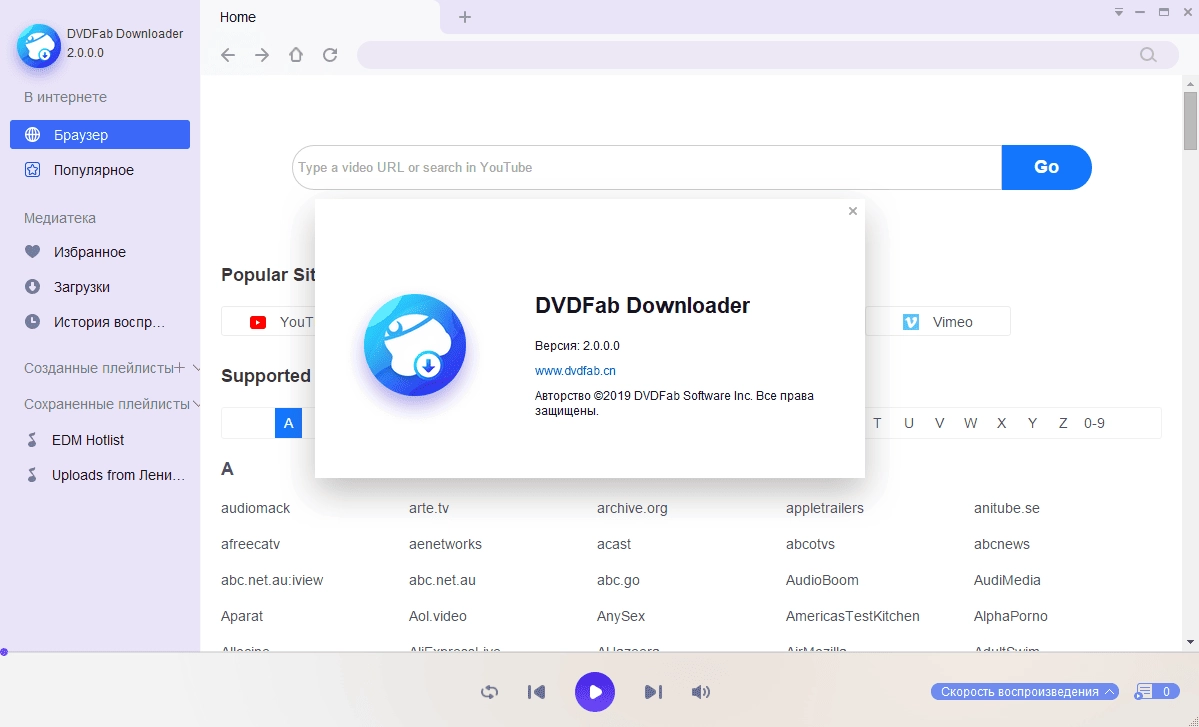Click the star icon beside Популярное
This screenshot has width=1199, height=727.
pos(32,170)
